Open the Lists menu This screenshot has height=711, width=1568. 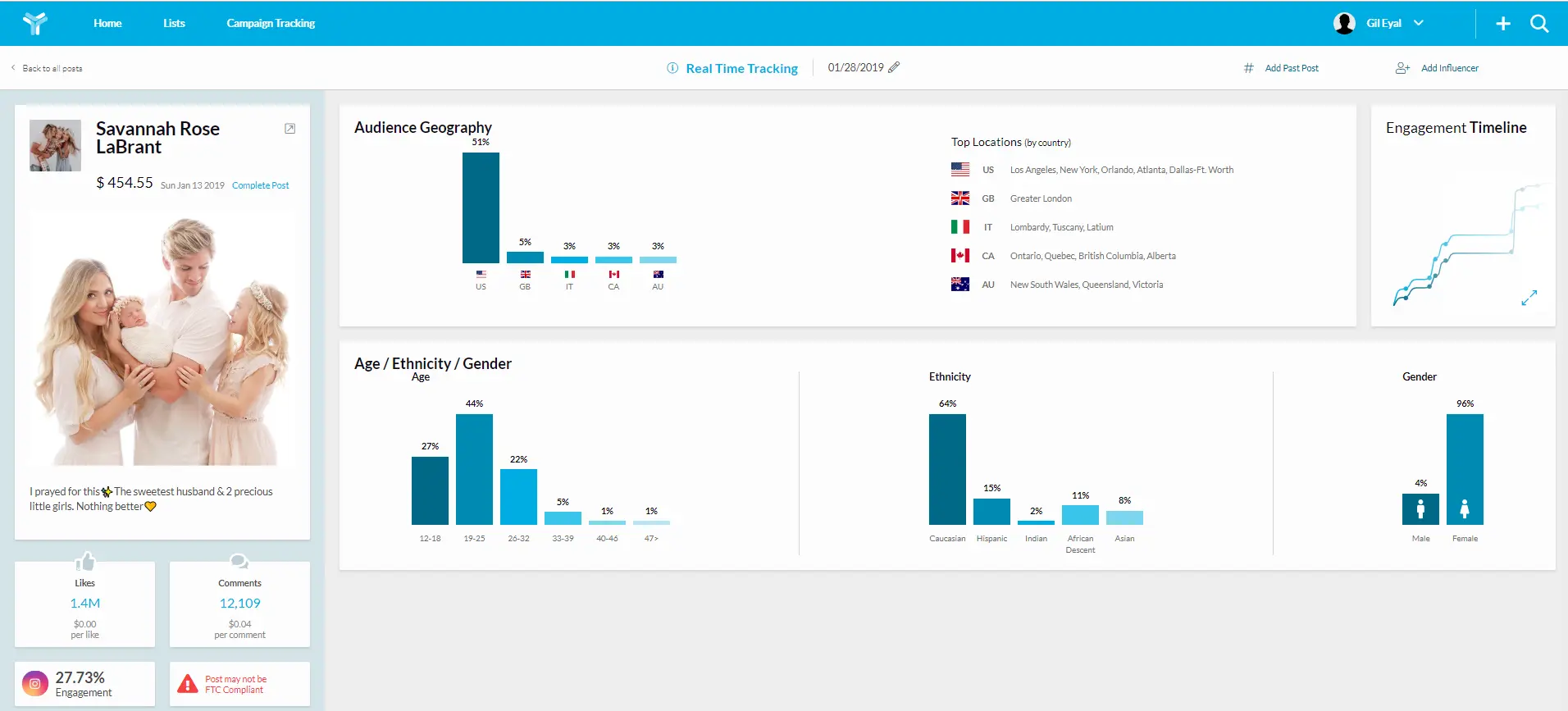(x=174, y=23)
